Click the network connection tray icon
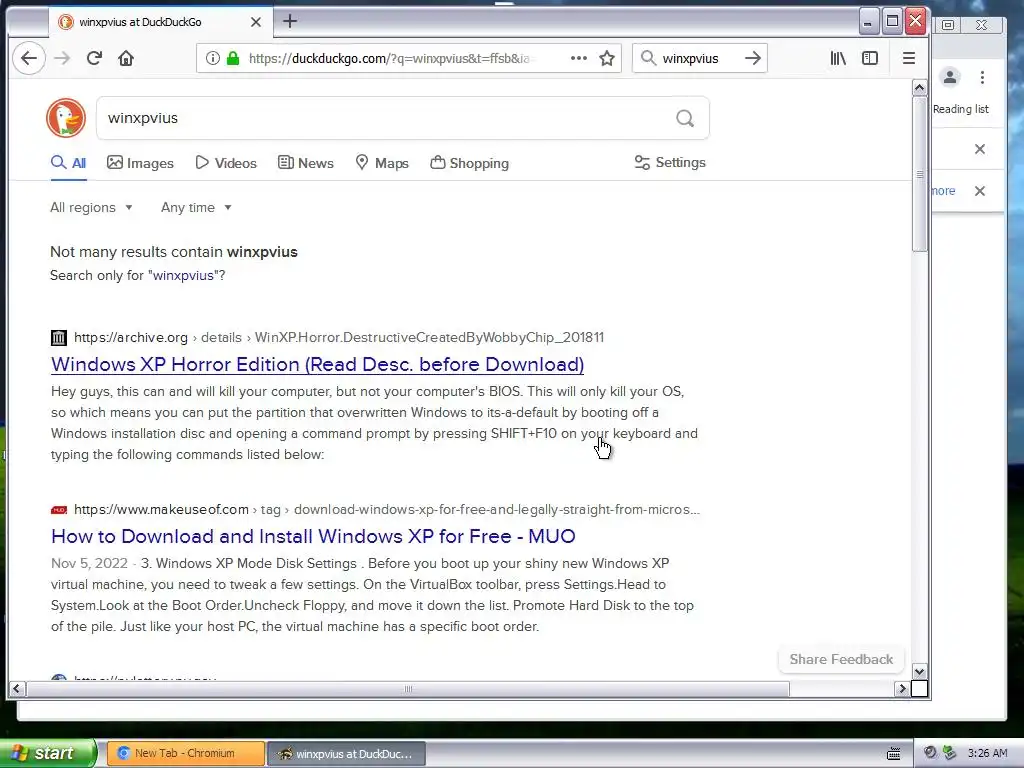The width and height of the screenshot is (1024, 768). (x=950, y=753)
